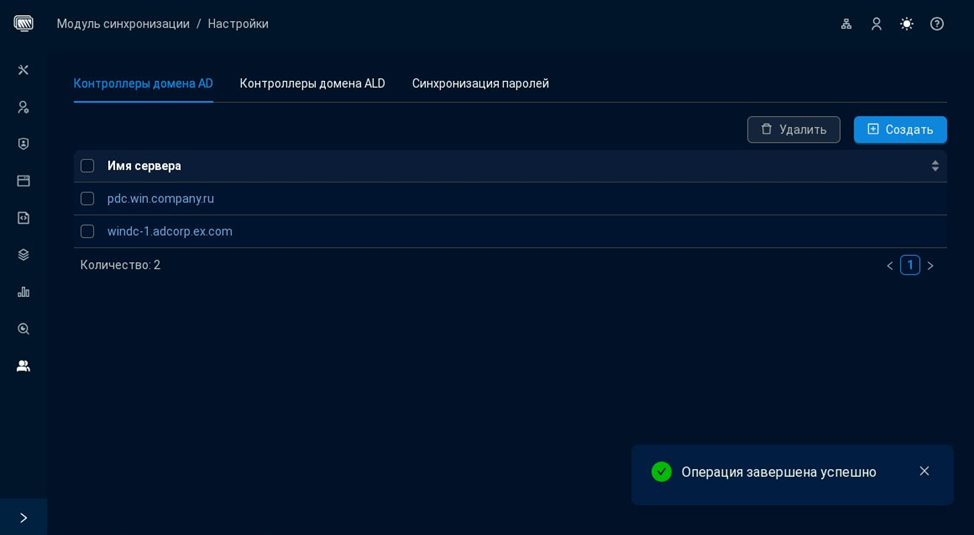Expand the sidebar with bottom chevron
This screenshot has height=535, width=974.
point(23,518)
